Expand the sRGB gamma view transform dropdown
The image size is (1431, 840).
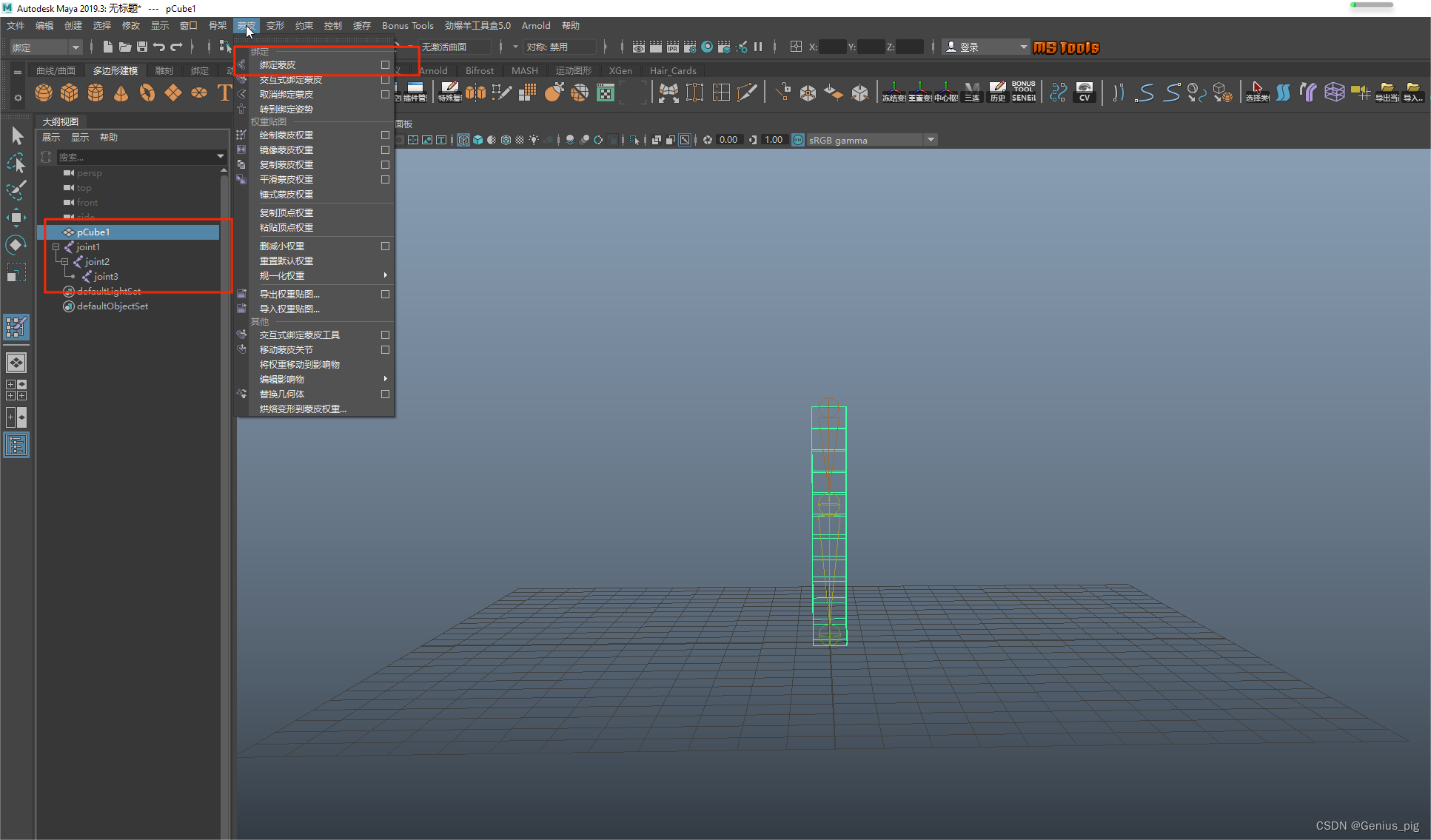[931, 140]
